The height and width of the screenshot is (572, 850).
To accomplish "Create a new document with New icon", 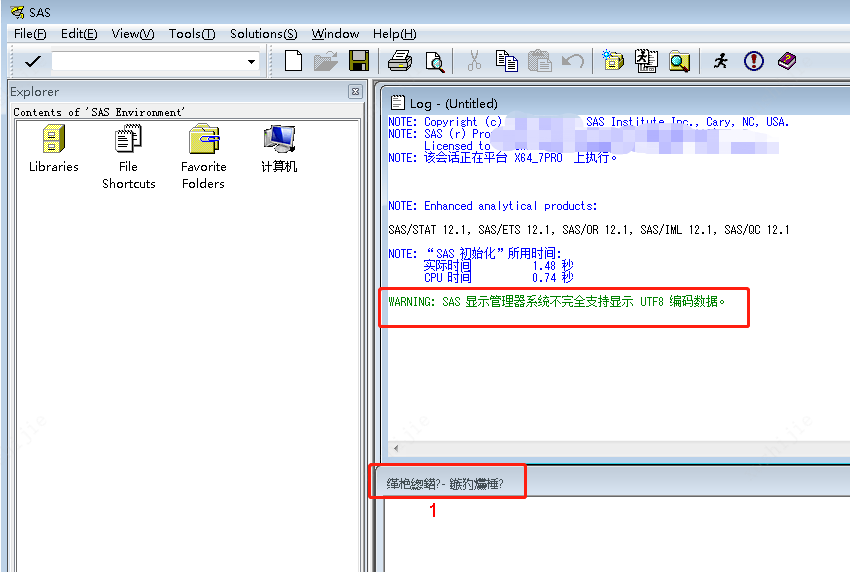I will (x=293, y=61).
